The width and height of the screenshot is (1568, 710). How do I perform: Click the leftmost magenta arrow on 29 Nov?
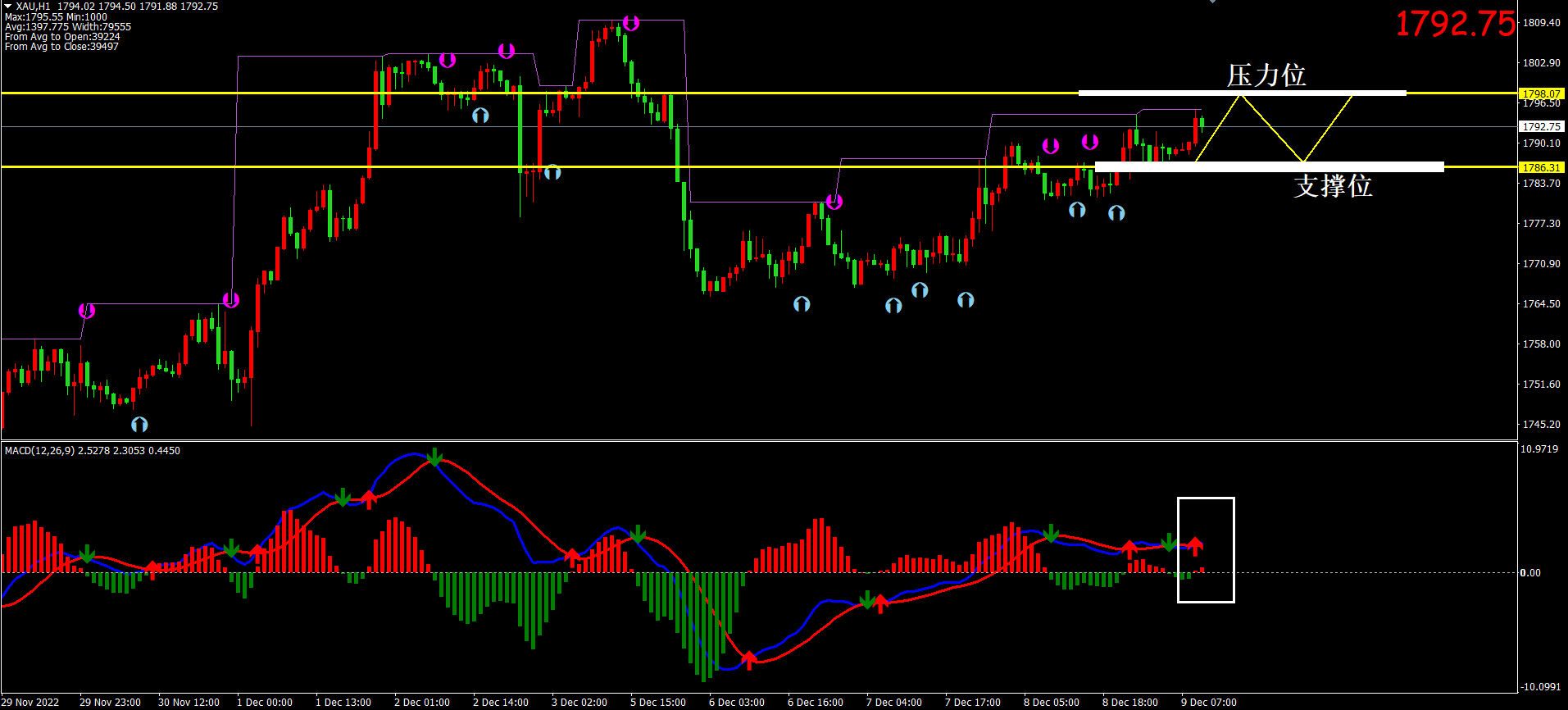click(87, 311)
